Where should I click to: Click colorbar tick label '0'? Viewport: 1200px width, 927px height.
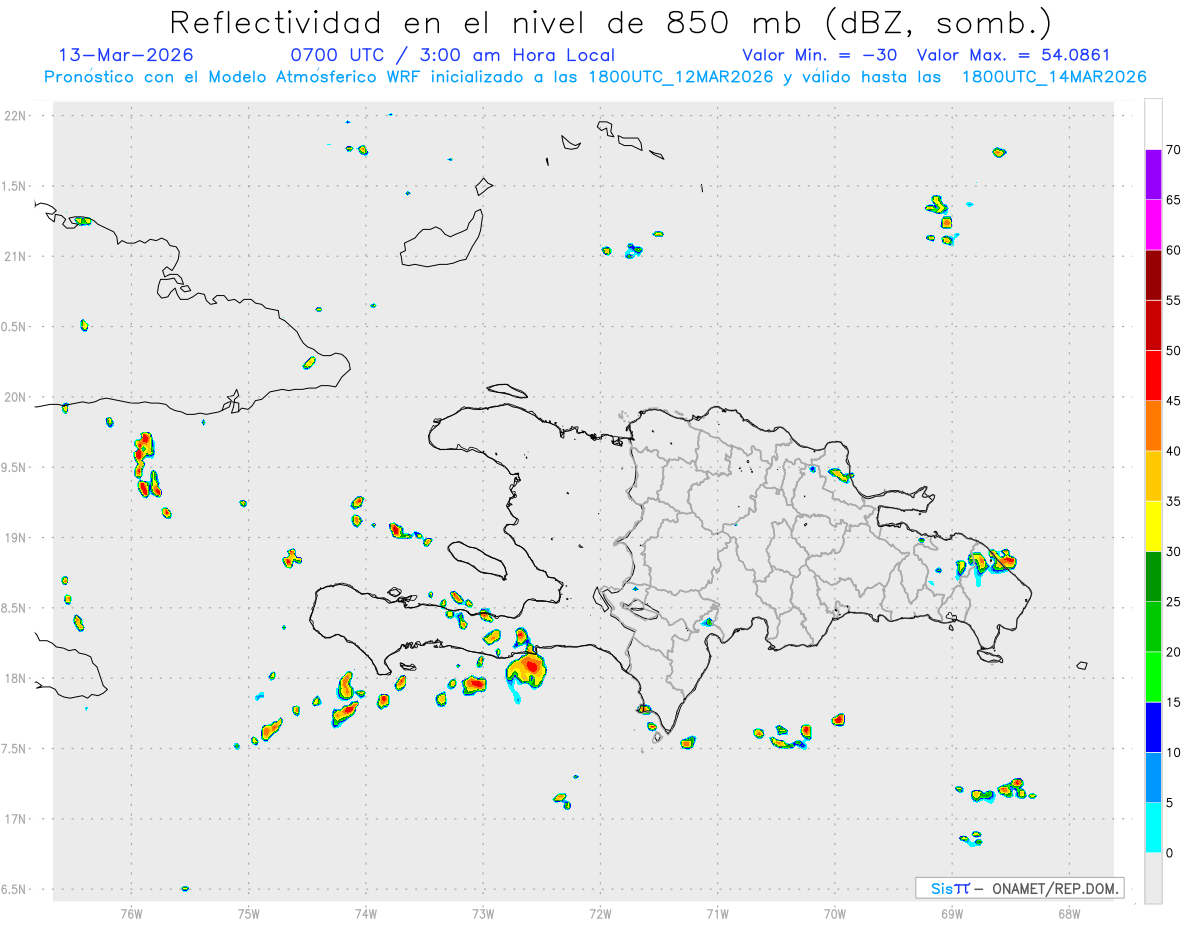(x=1169, y=853)
